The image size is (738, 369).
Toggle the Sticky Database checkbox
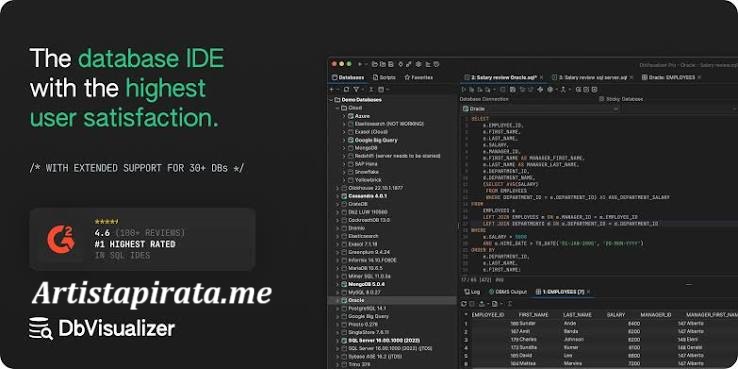pos(602,99)
